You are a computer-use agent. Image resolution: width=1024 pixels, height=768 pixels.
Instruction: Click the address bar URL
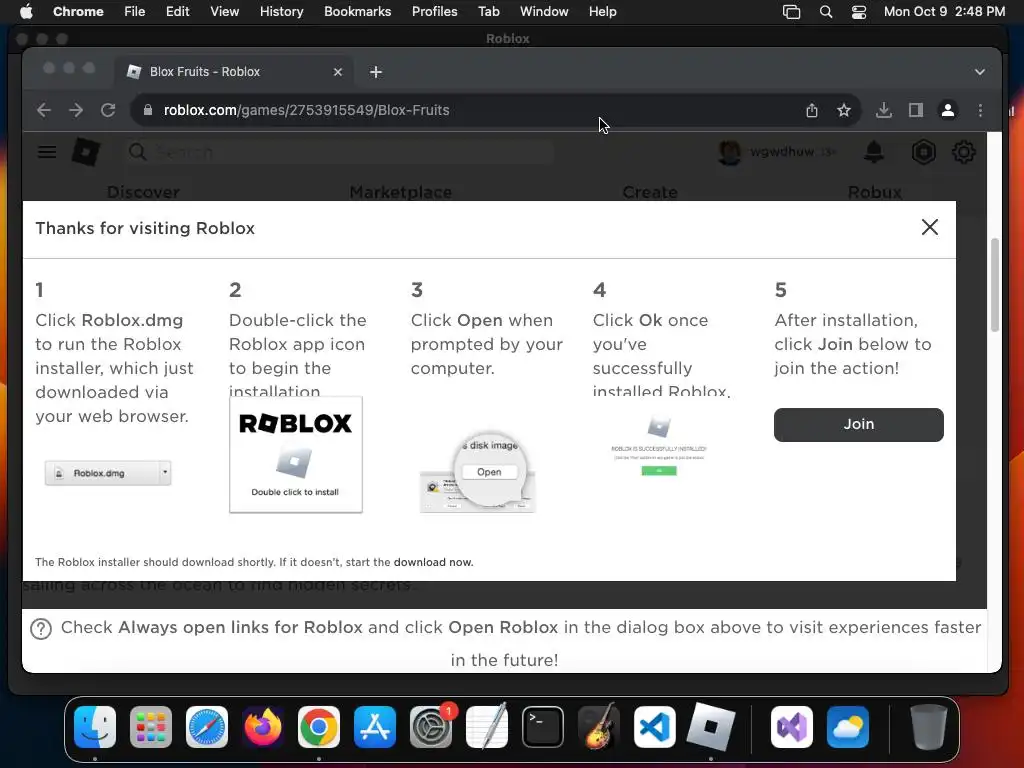[x=306, y=110]
